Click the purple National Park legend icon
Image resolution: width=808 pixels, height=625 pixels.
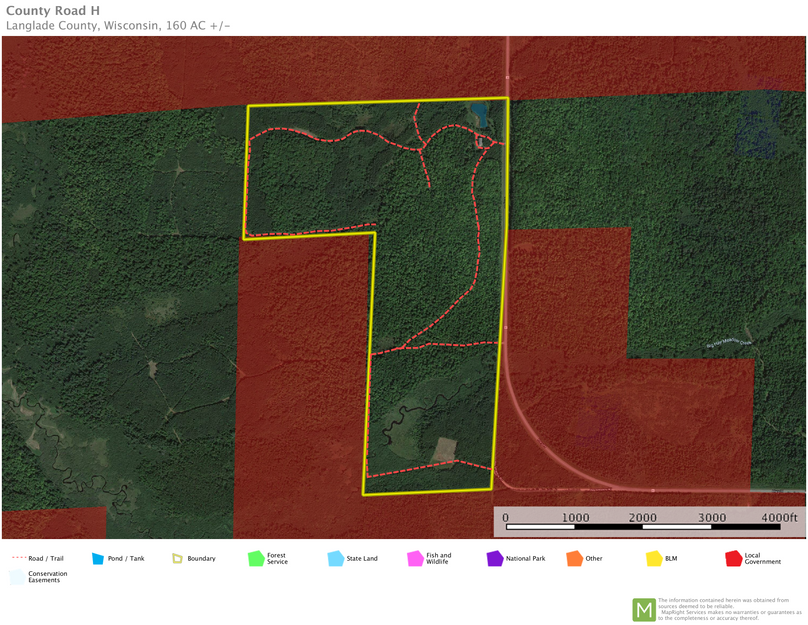click(x=494, y=558)
